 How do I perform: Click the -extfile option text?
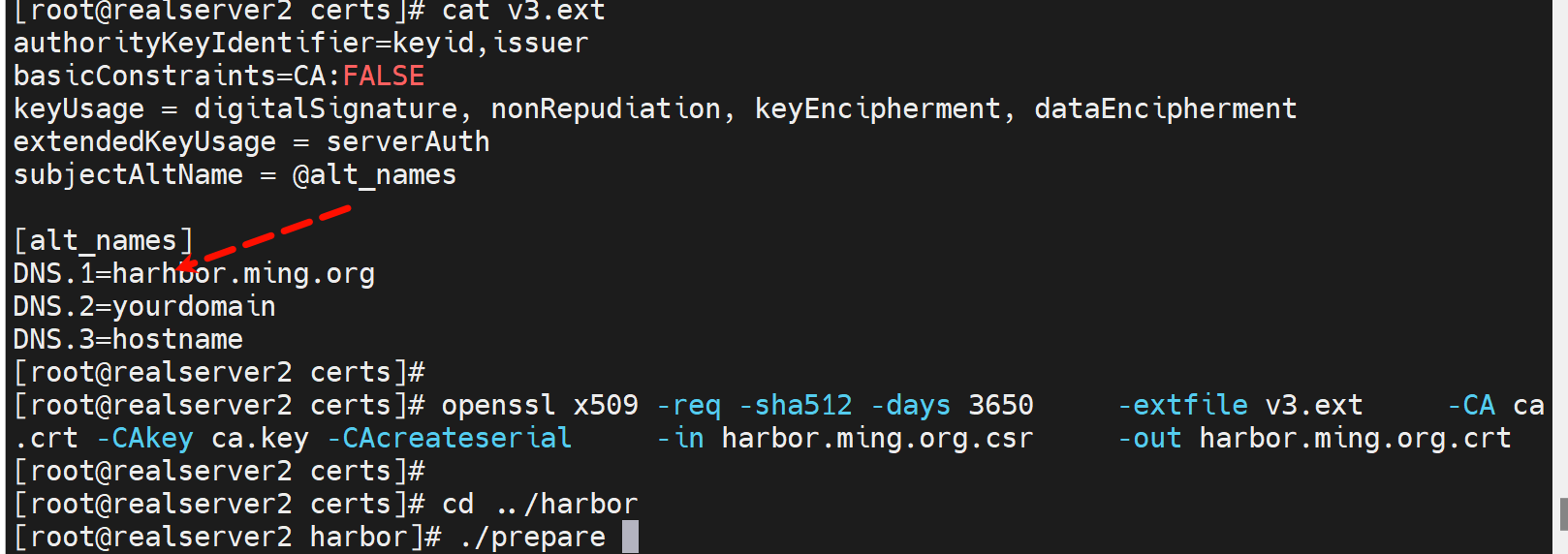(1182, 405)
